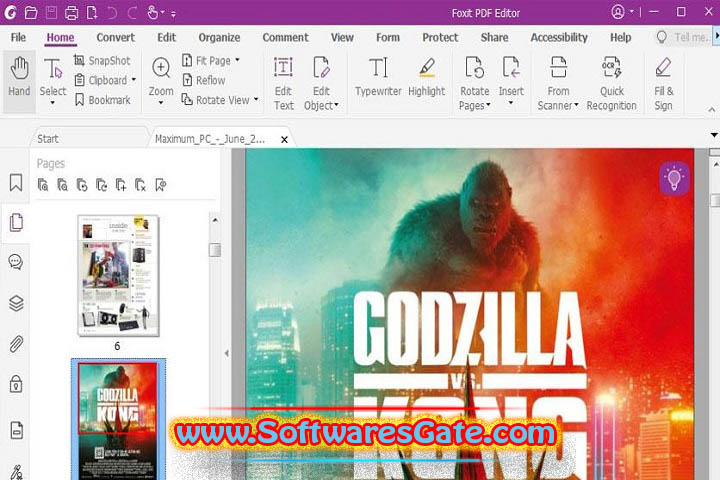Collapse the navigation panel arrow
The image size is (720, 480).
click(226, 353)
